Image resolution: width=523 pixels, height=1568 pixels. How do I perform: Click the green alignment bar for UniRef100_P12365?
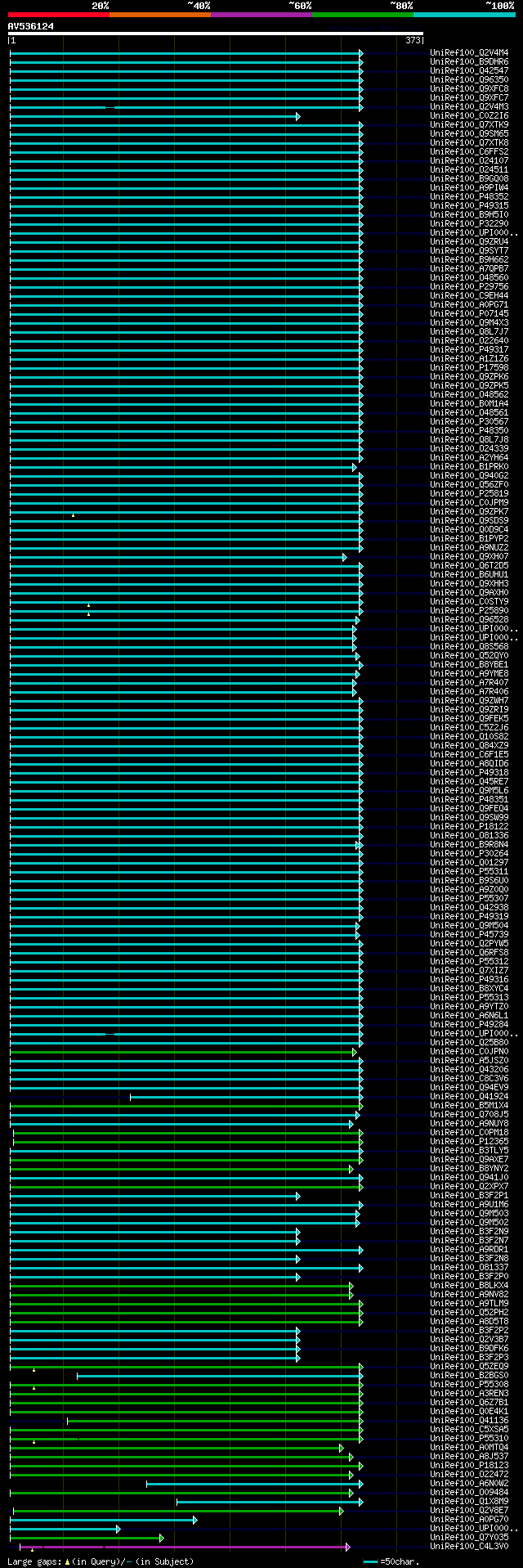pos(188,1142)
